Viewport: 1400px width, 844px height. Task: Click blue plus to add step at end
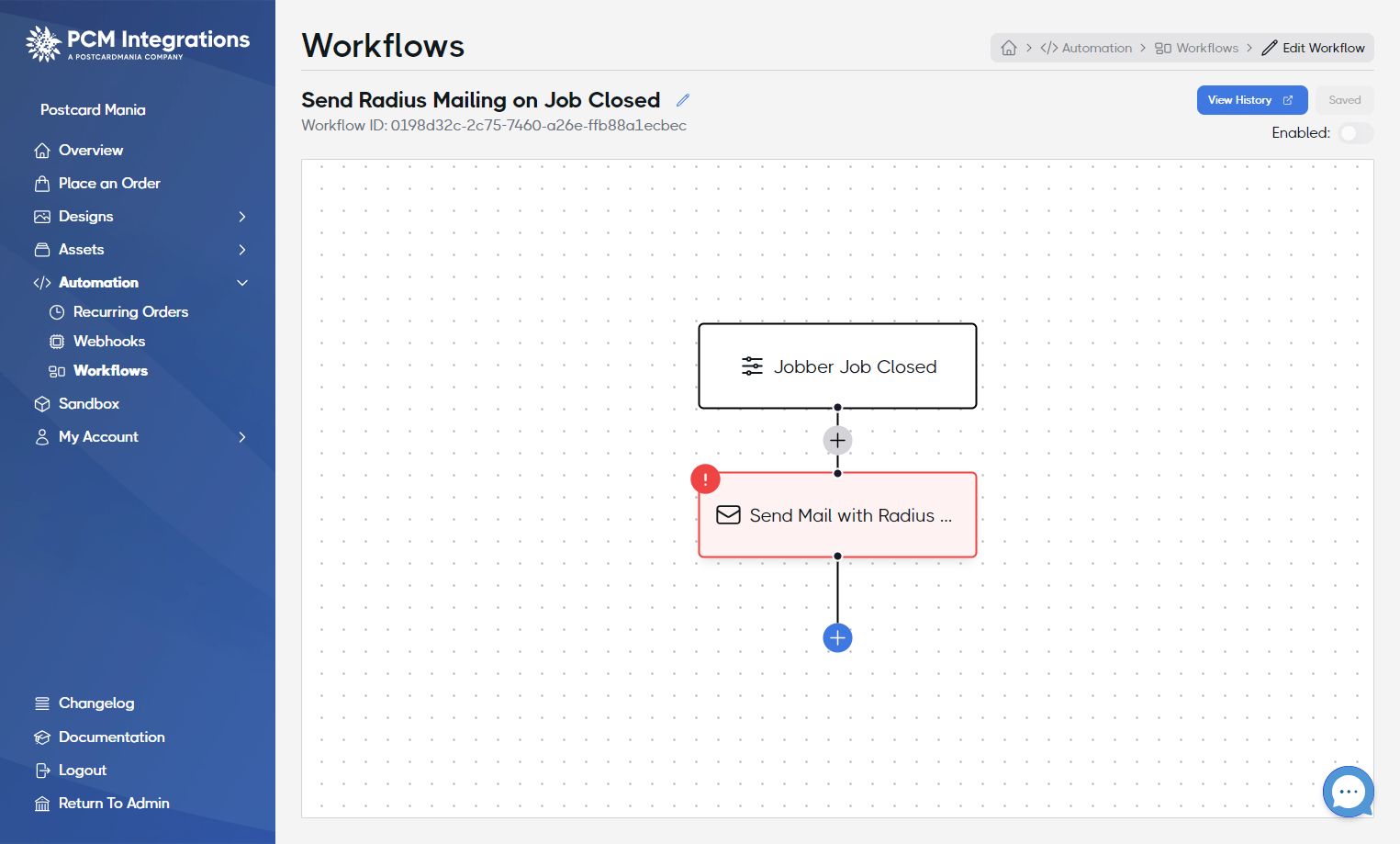click(837, 637)
